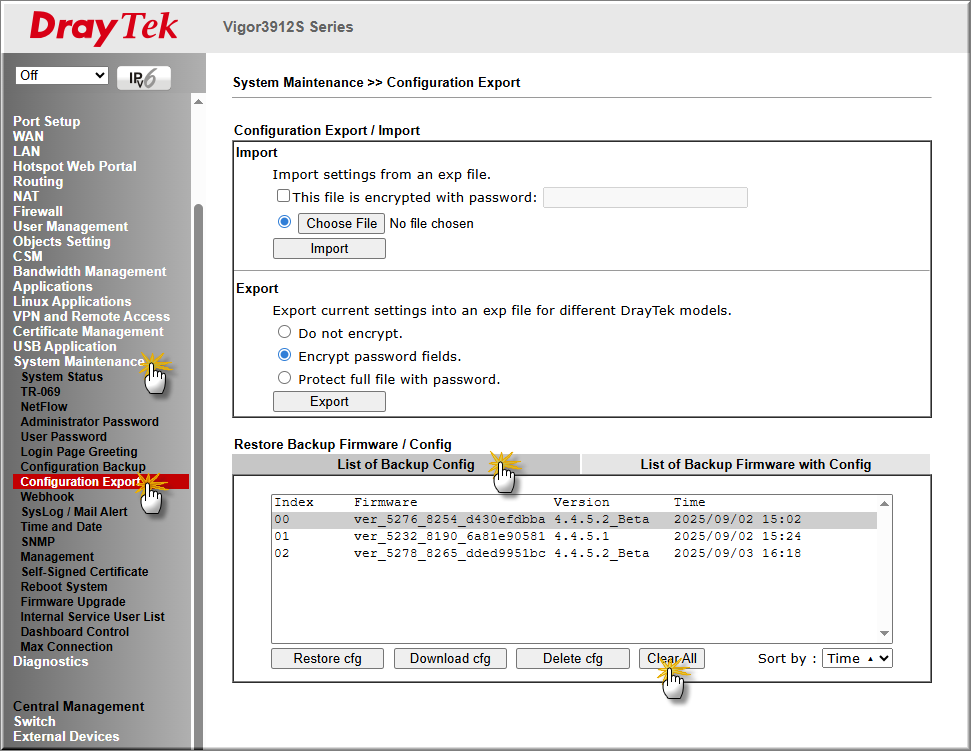
Task: Enable the encrypted with password checkbox
Action: pyautogui.click(x=284, y=197)
